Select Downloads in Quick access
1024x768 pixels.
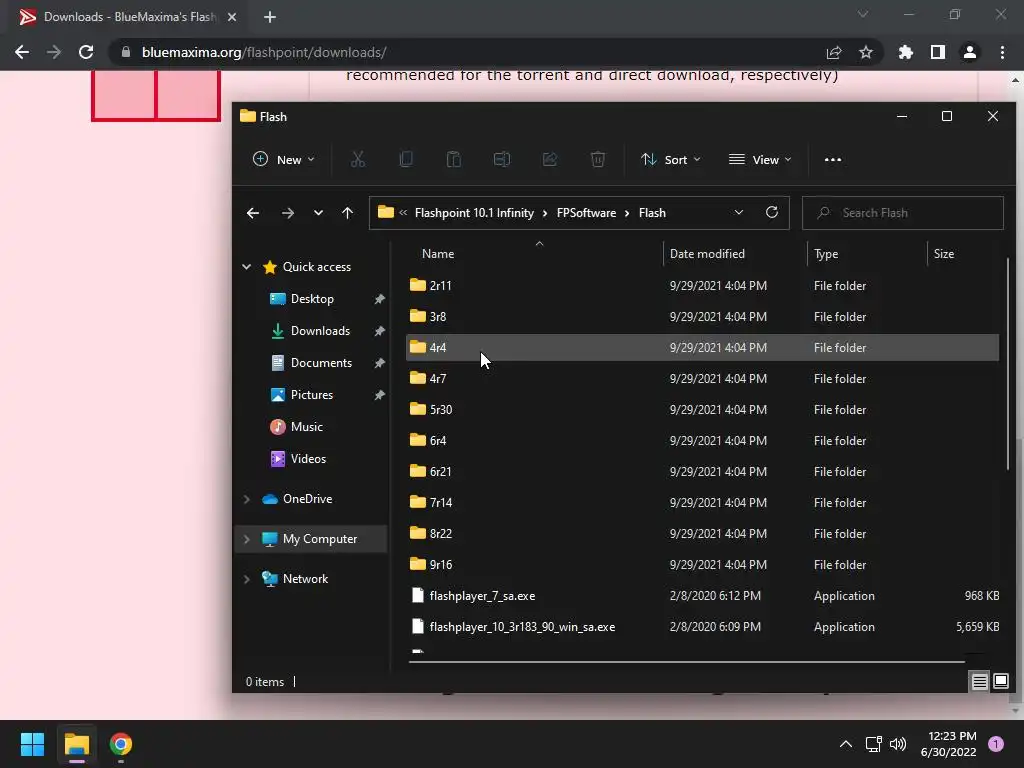pyautogui.click(x=320, y=330)
